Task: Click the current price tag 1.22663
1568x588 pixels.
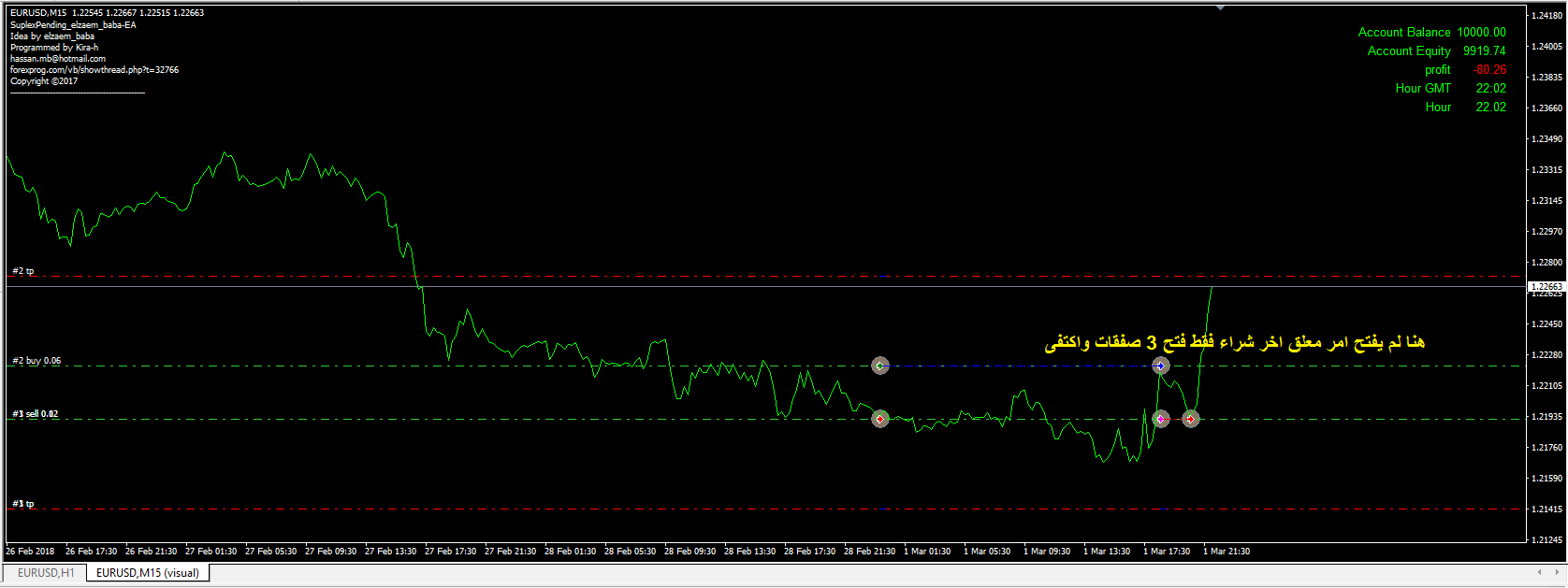Action: 1546,286
